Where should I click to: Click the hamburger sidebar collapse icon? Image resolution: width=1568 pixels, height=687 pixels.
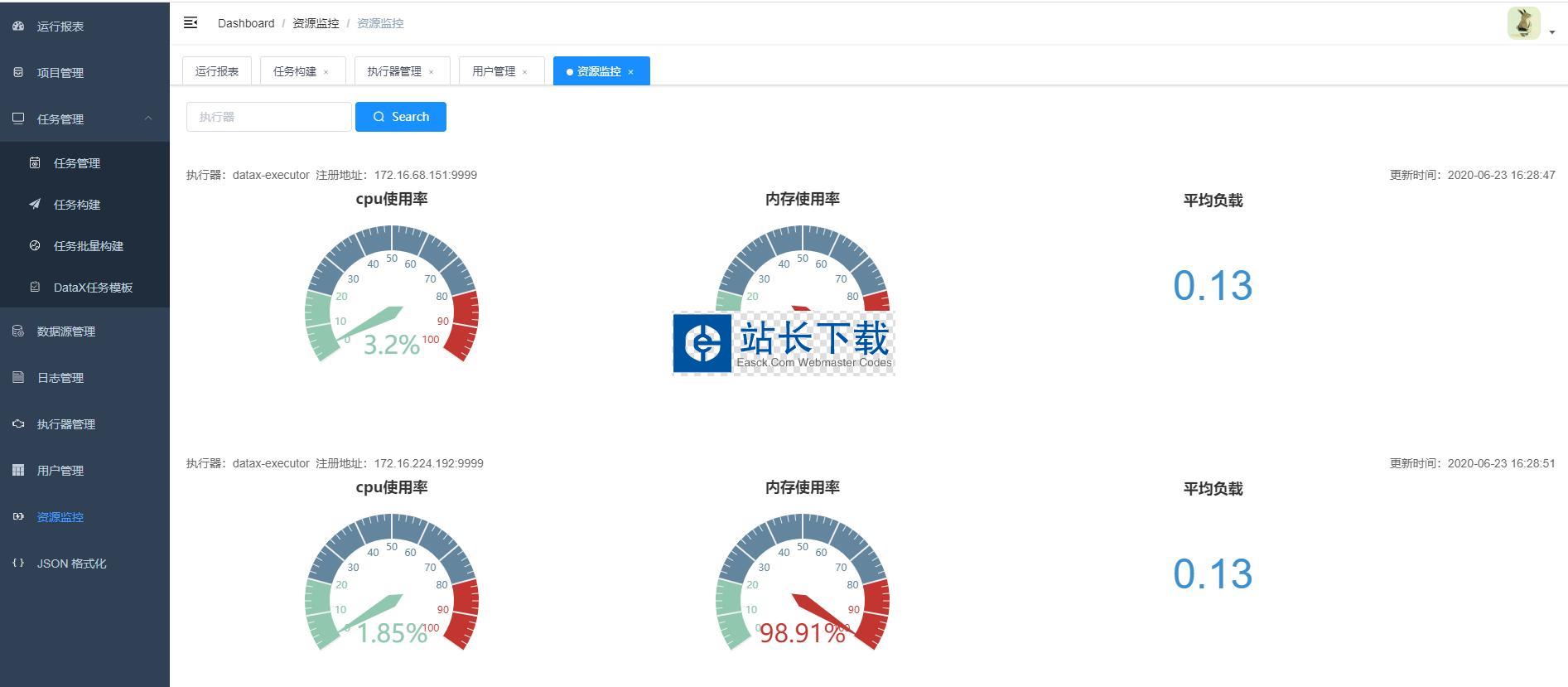191,23
